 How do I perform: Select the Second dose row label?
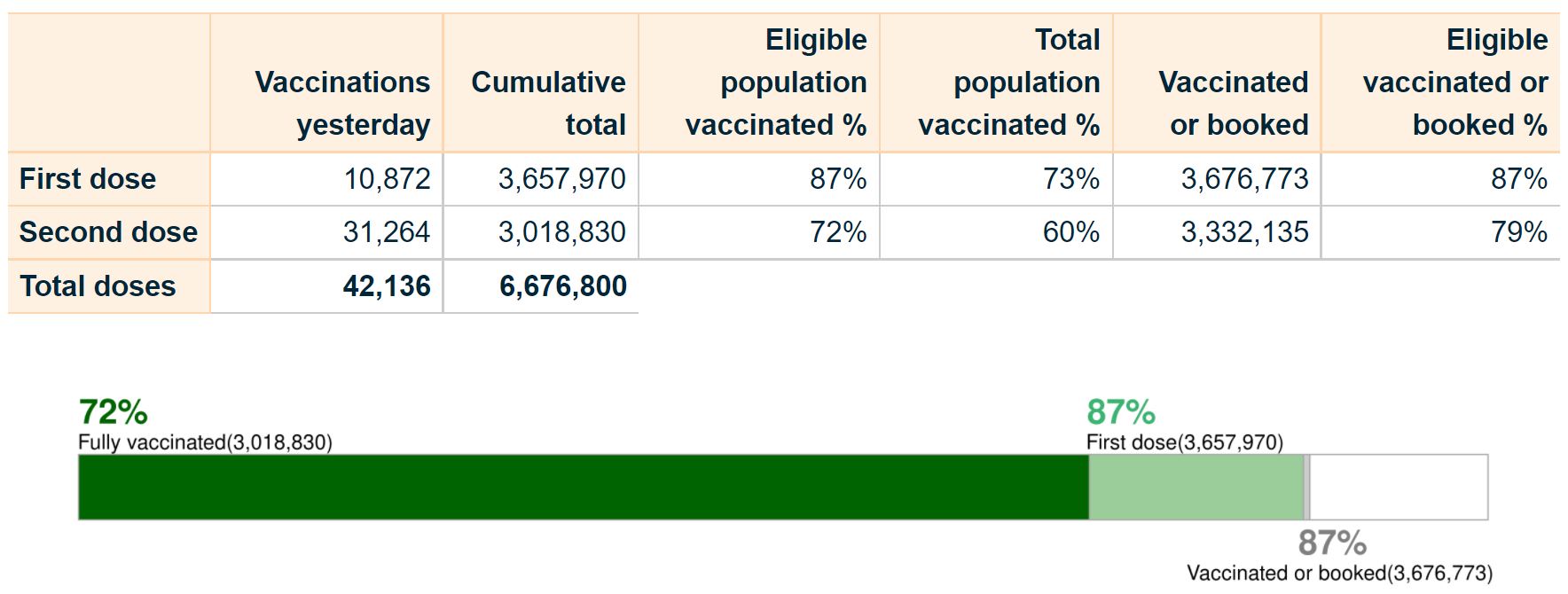tap(108, 232)
